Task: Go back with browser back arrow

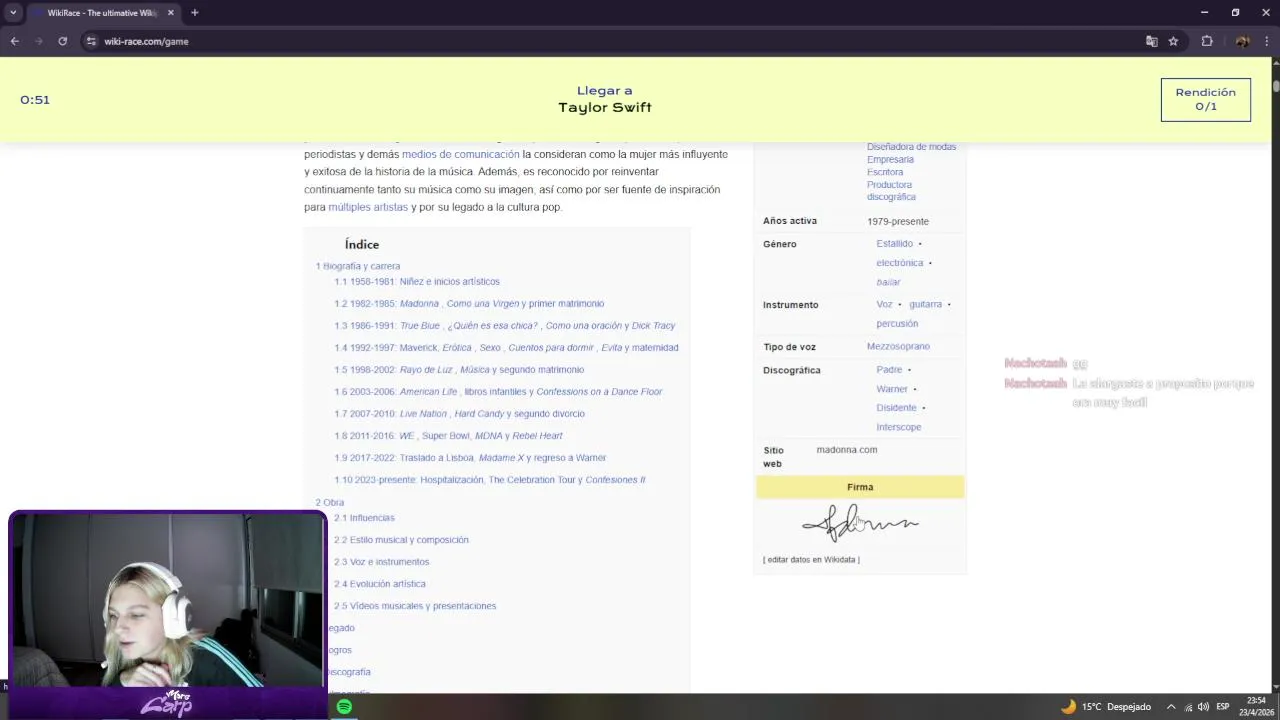Action: (14, 41)
